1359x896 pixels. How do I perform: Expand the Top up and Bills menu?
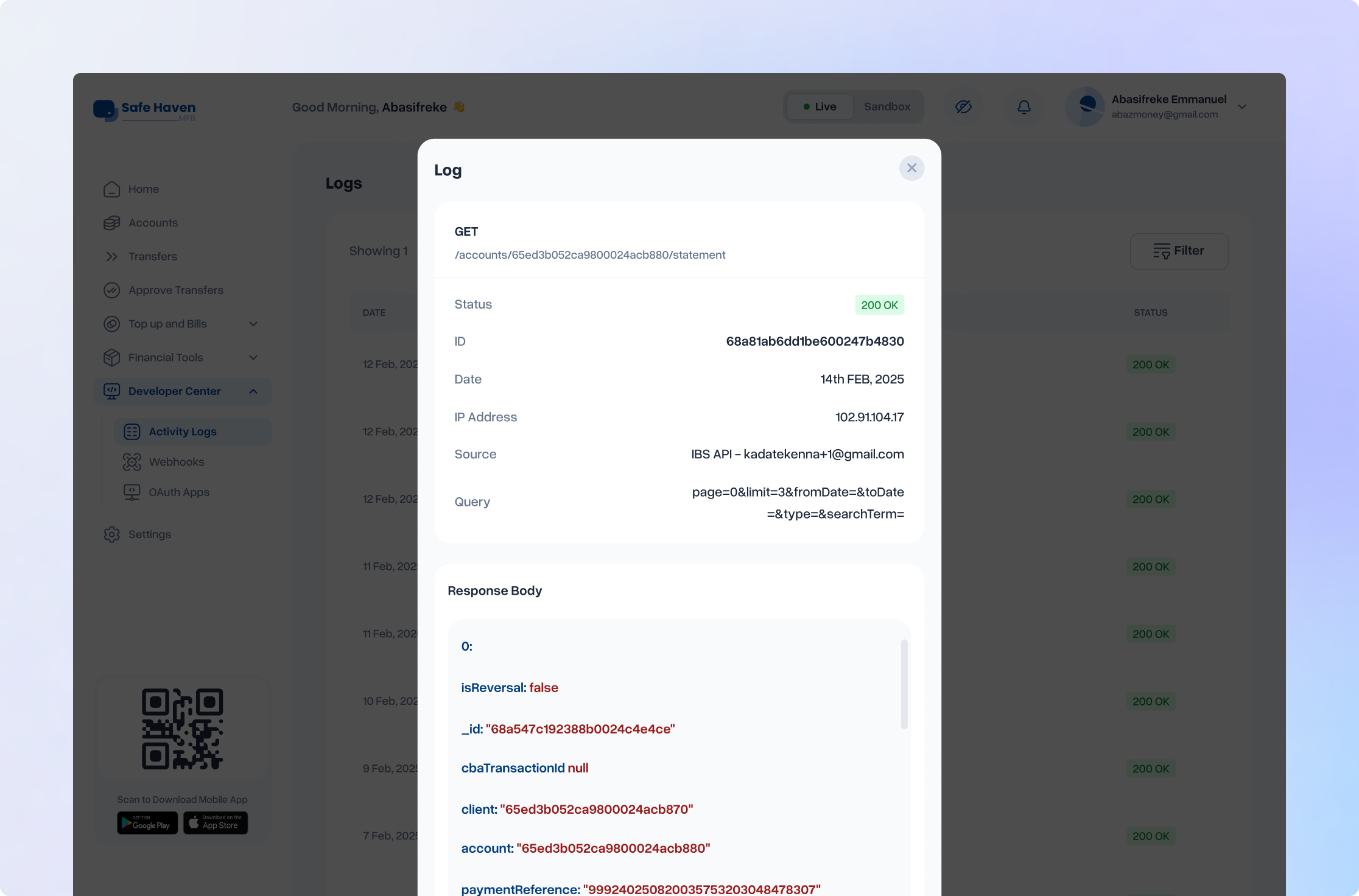pos(253,324)
